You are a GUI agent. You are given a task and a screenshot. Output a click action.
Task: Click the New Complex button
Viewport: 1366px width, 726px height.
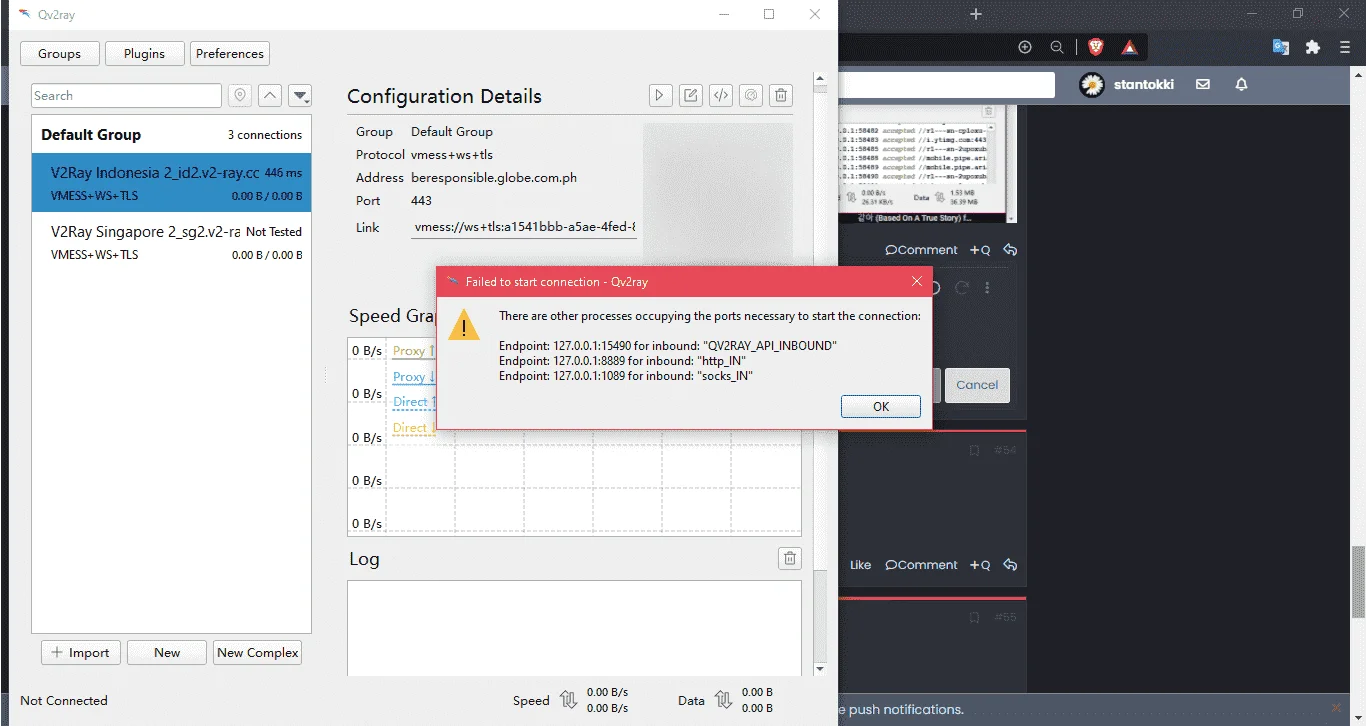point(258,653)
